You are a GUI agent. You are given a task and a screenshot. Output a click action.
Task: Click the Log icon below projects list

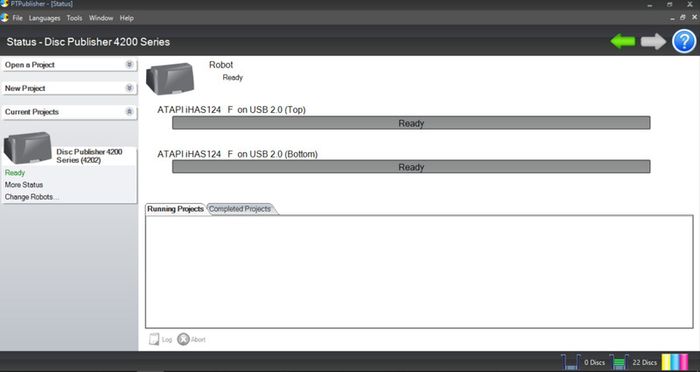point(154,339)
